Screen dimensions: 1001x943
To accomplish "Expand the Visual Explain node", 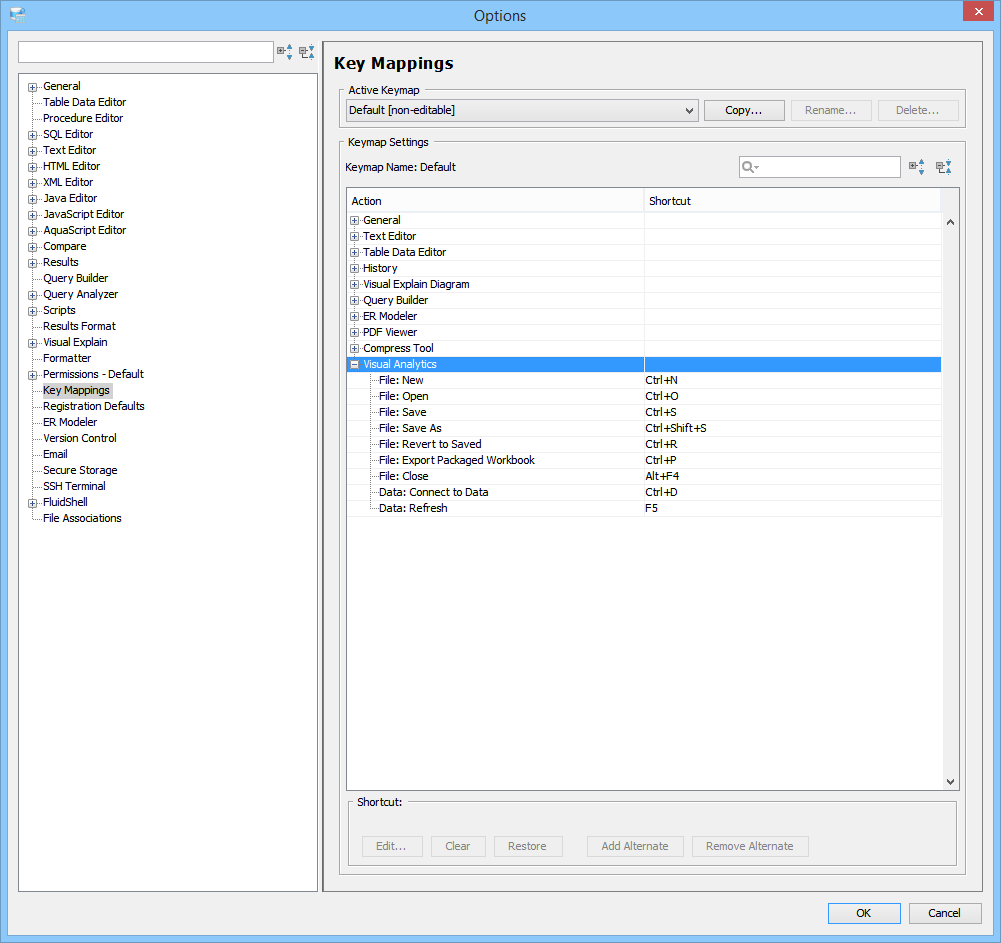I will [x=33, y=343].
